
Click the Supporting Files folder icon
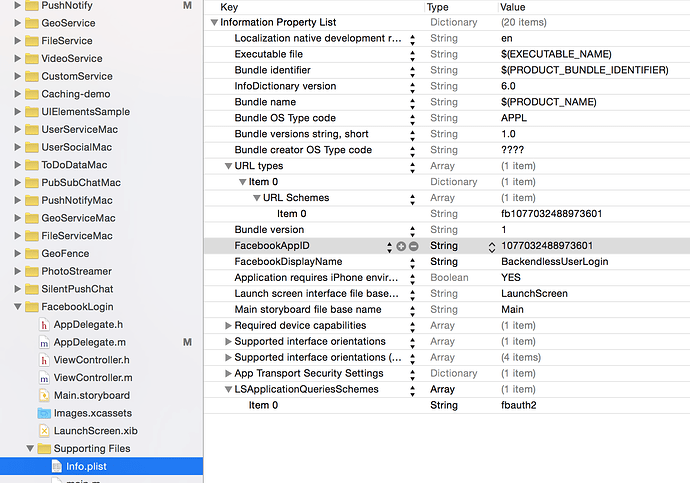tap(44, 448)
